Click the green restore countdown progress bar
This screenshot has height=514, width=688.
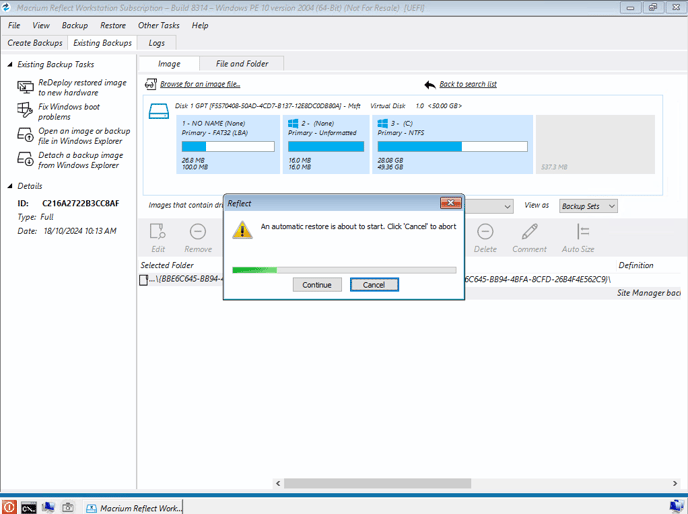pos(344,270)
